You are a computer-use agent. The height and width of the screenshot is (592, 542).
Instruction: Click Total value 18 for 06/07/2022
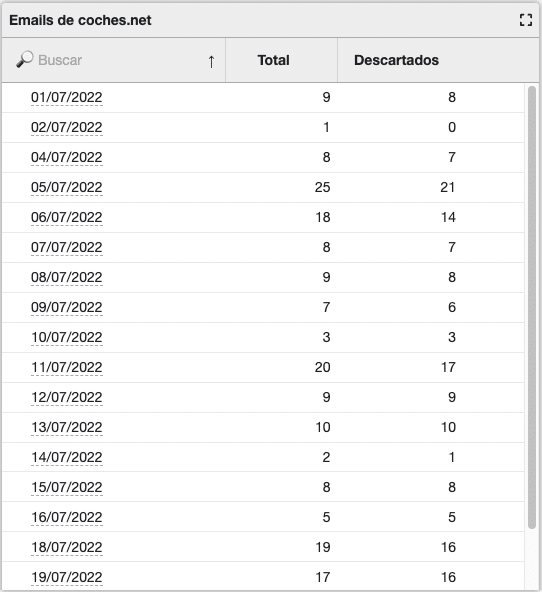323,217
